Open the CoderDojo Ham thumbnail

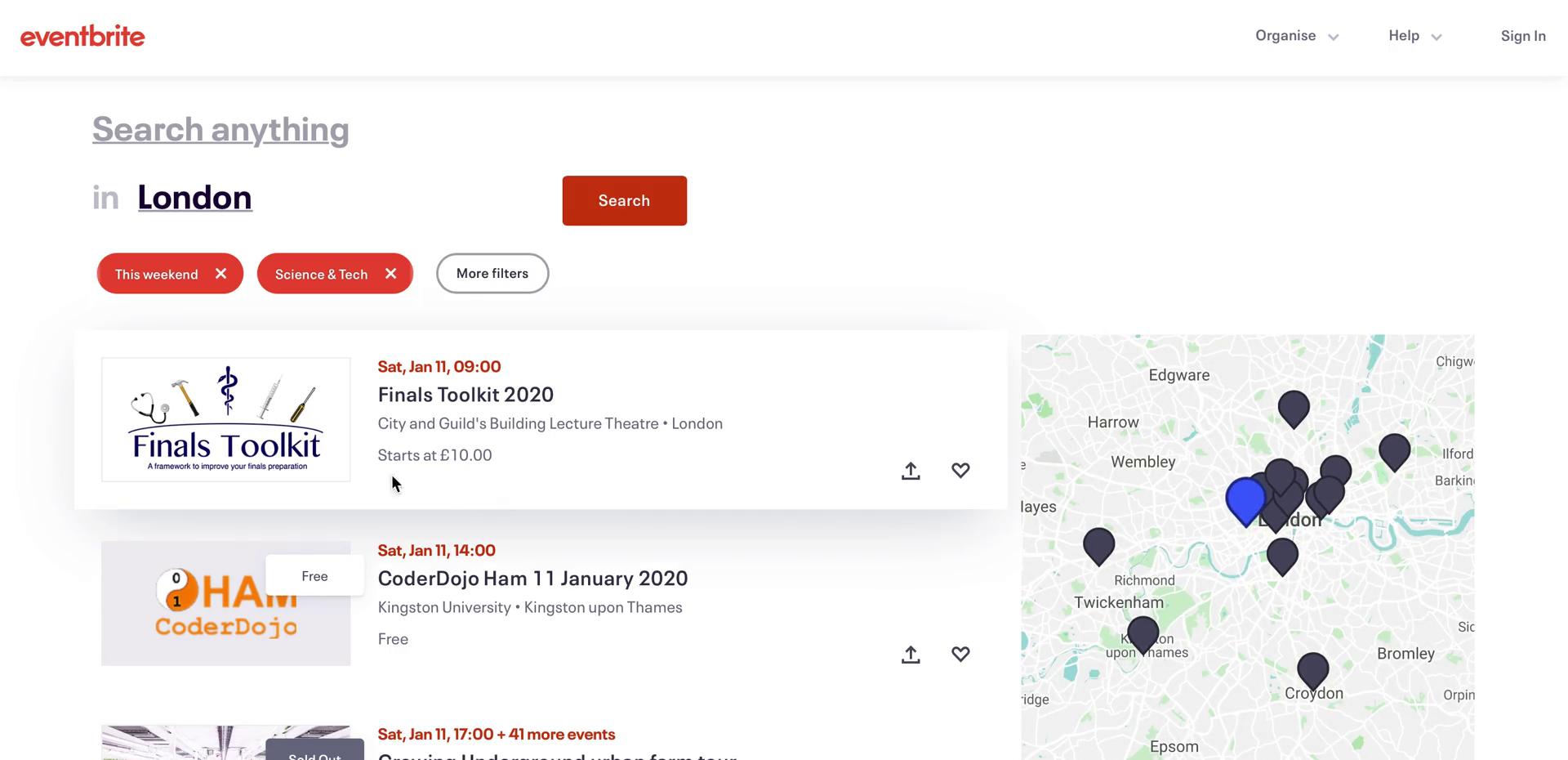(x=226, y=603)
